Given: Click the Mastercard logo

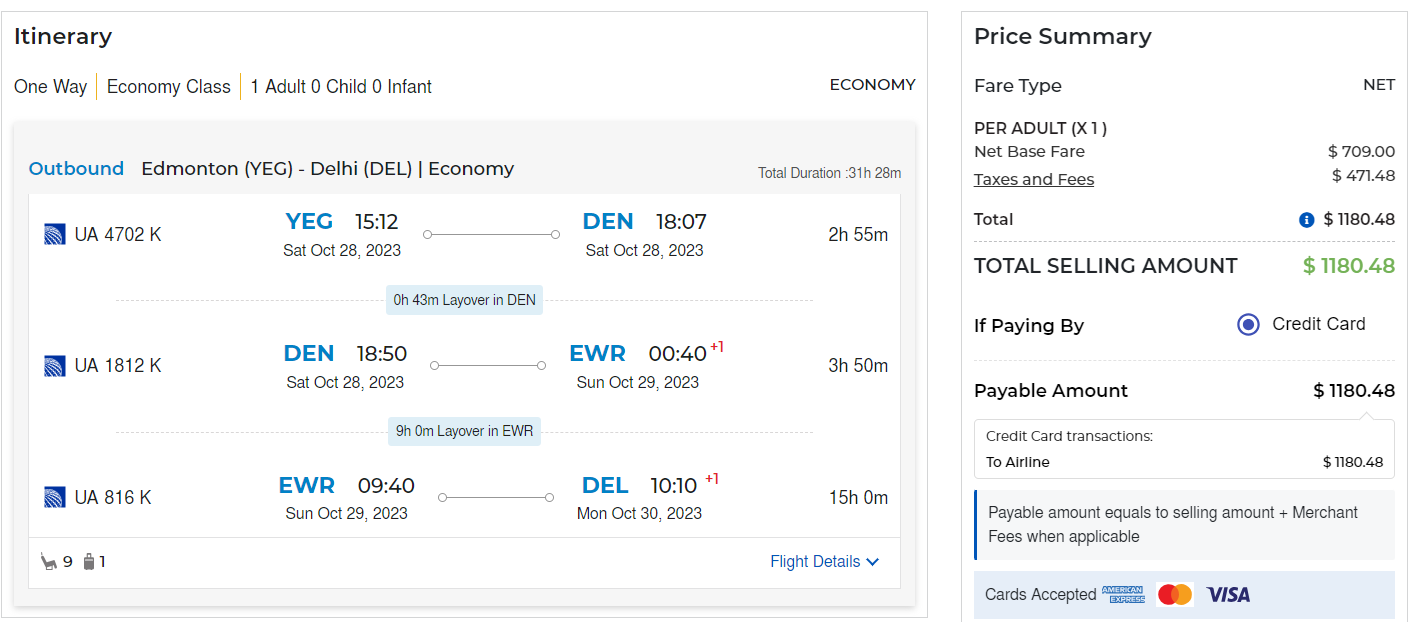Looking at the screenshot, I should (x=1175, y=595).
